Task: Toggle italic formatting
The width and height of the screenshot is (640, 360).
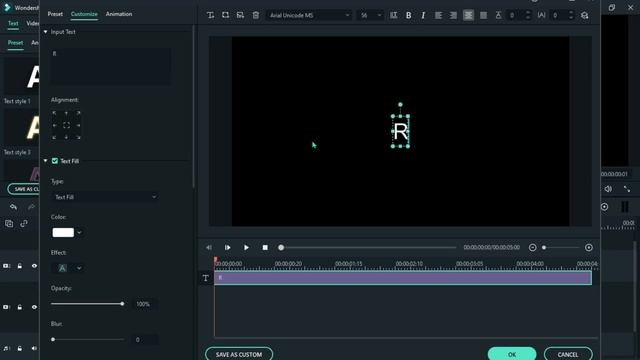Action: coord(423,16)
